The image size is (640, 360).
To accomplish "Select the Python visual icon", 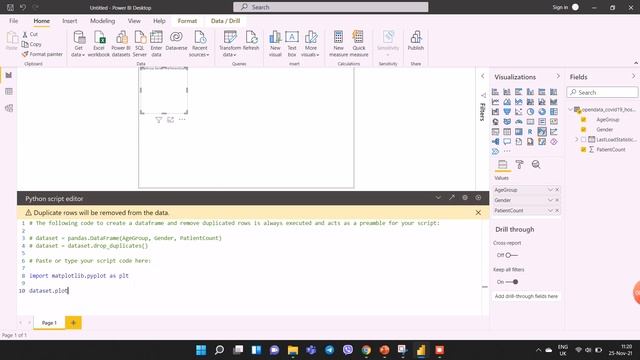I will point(542,131).
